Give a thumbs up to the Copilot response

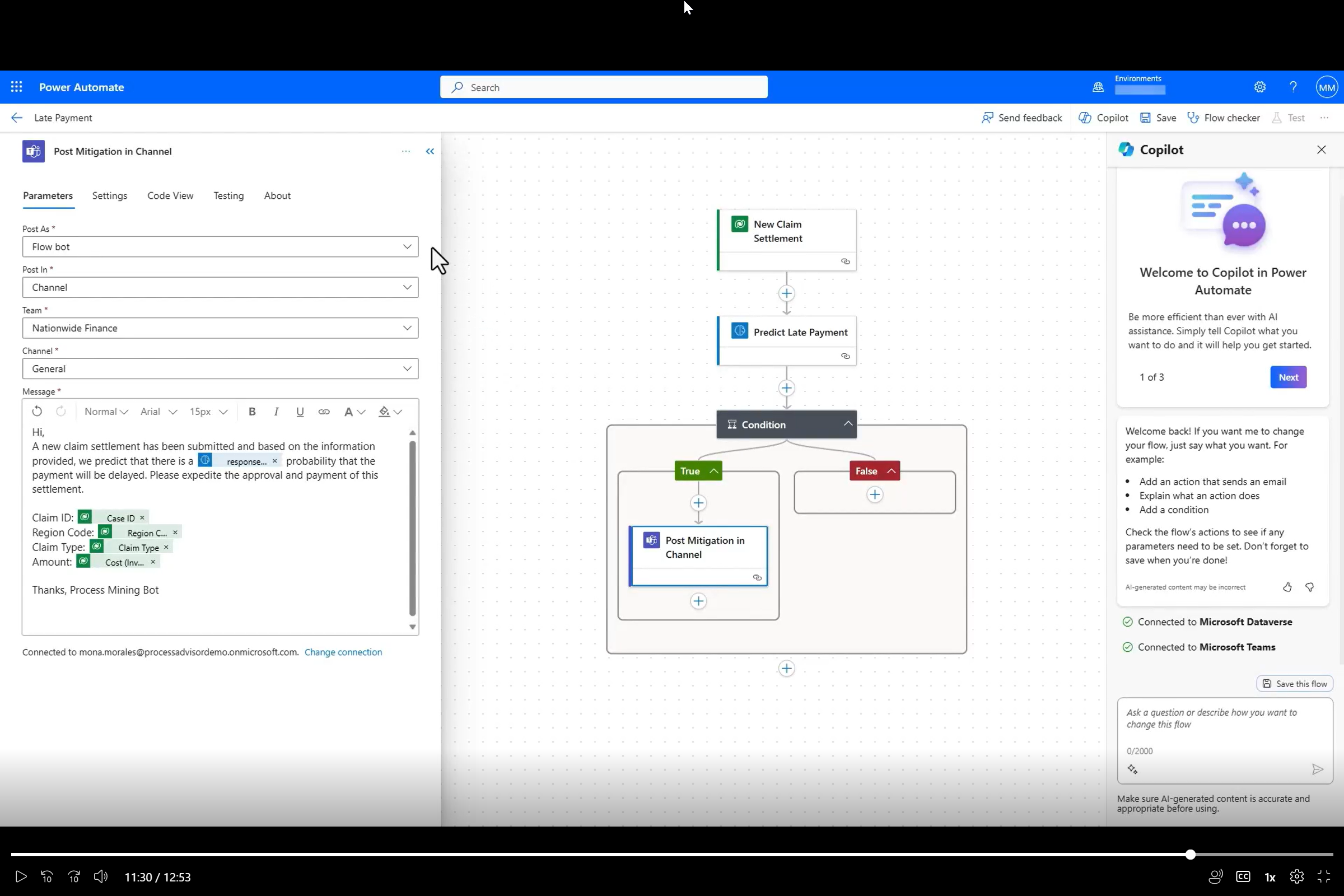click(x=1287, y=587)
